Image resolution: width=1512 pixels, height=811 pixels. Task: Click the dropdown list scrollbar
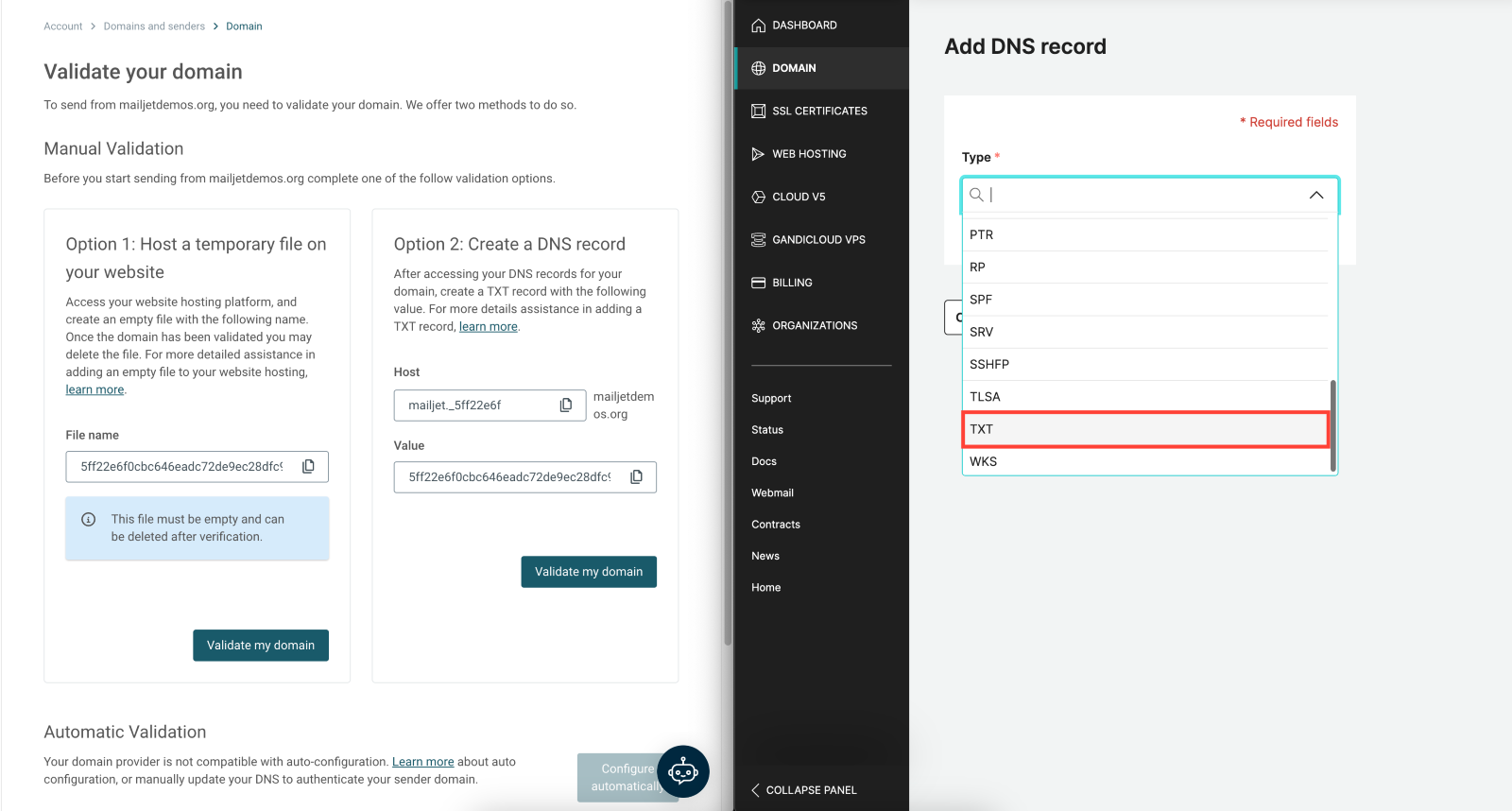click(1332, 425)
